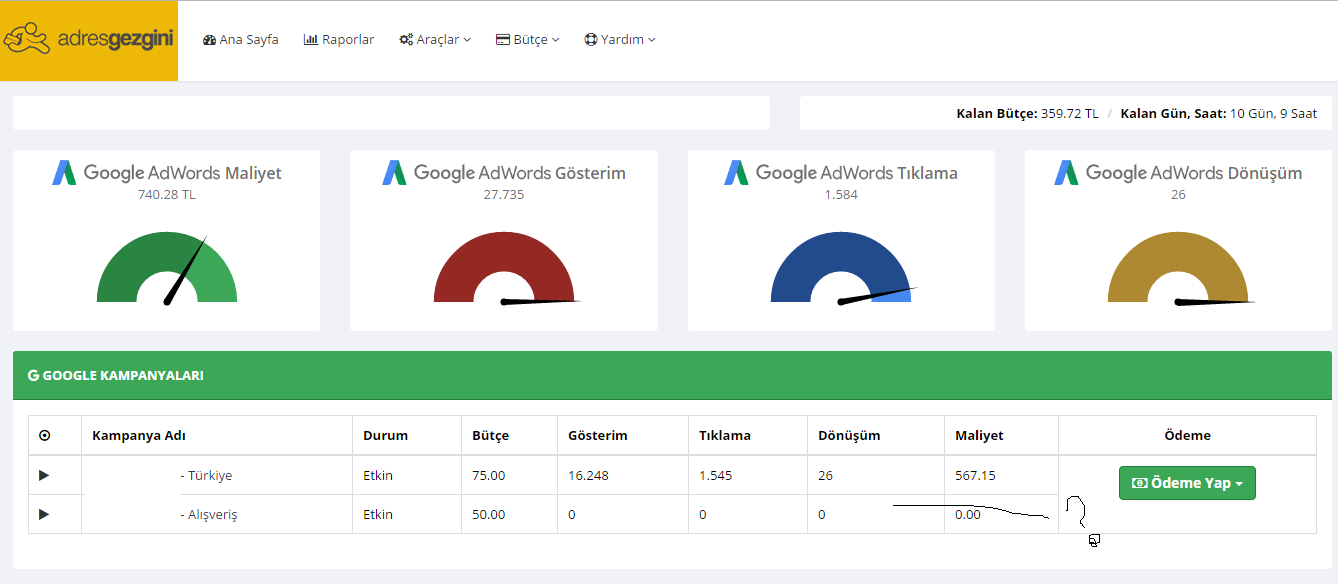This screenshot has height=584, width=1338.
Task: Click the adresgezgini logo
Action: (x=89, y=40)
